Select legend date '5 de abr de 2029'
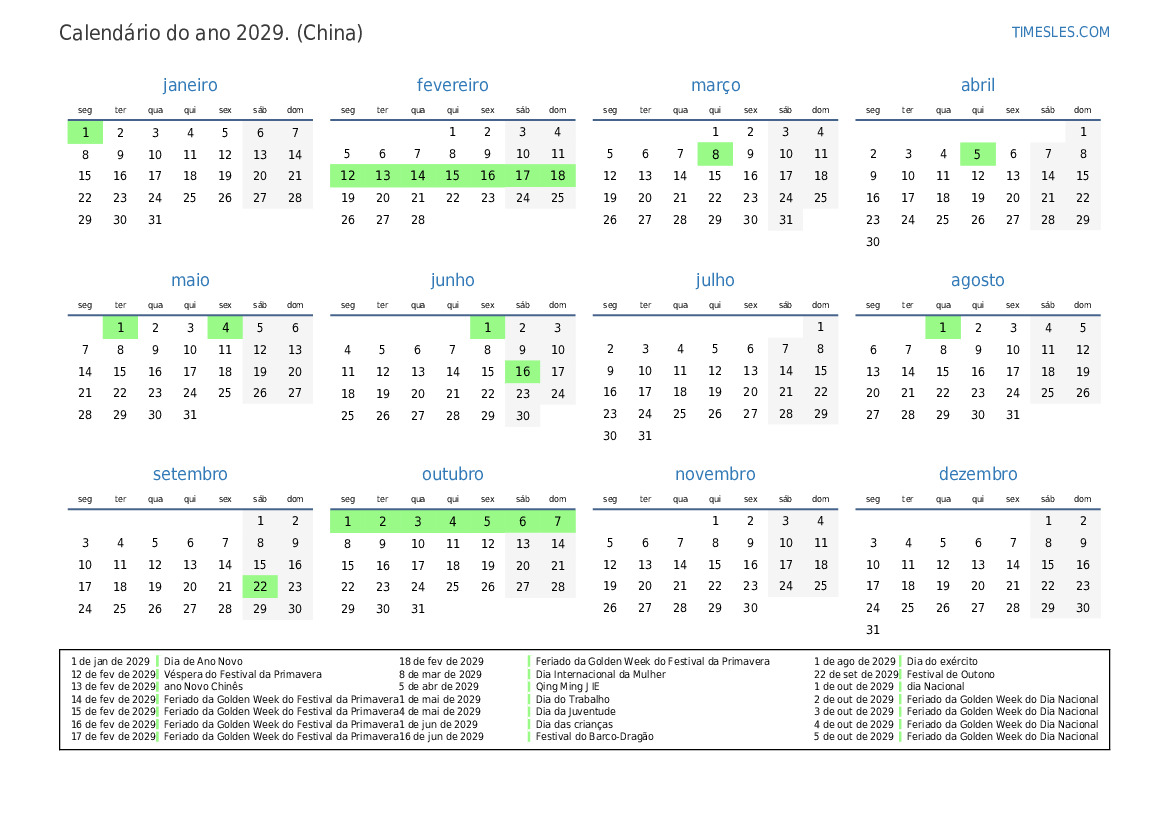 [439, 686]
